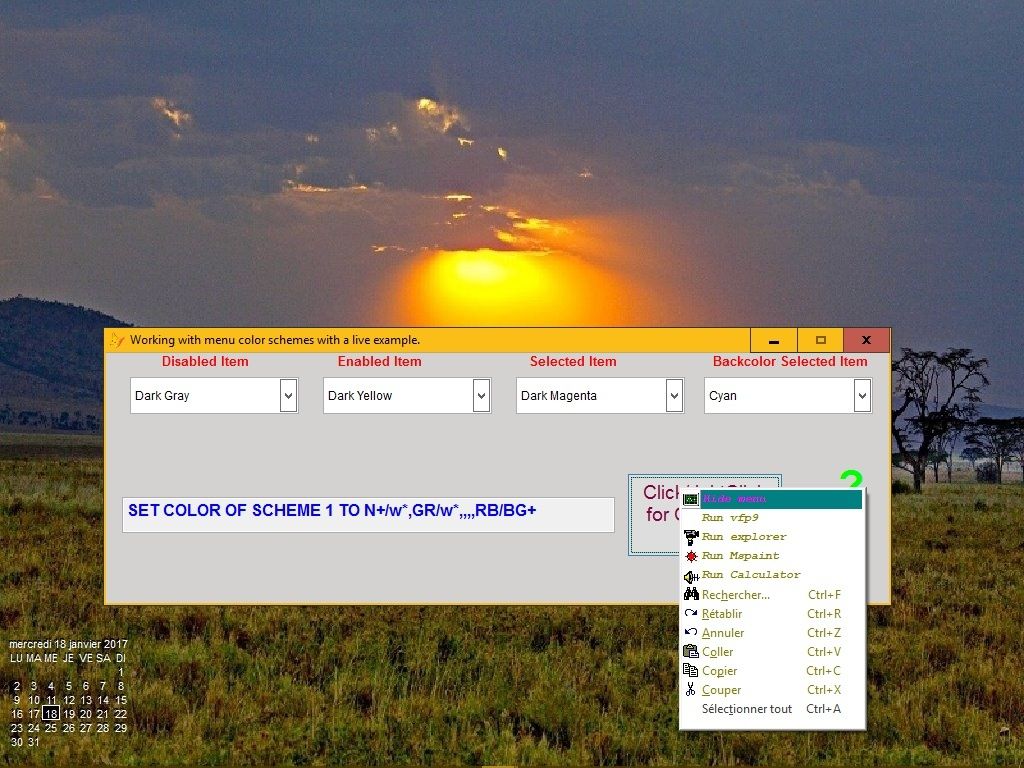1024x768 pixels.
Task: Click the speaker icon beside Run Calculator
Action: tap(690, 574)
